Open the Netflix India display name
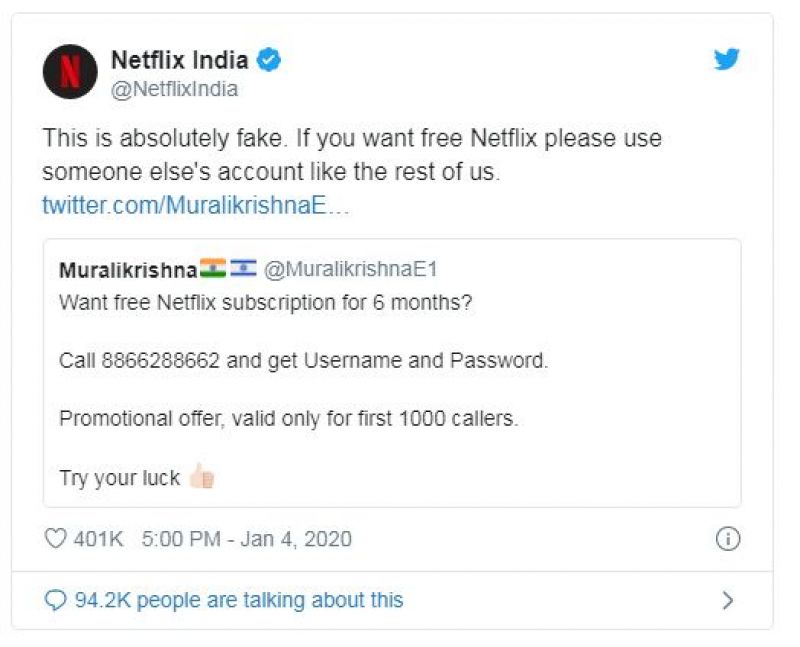800x647 pixels. (179, 60)
